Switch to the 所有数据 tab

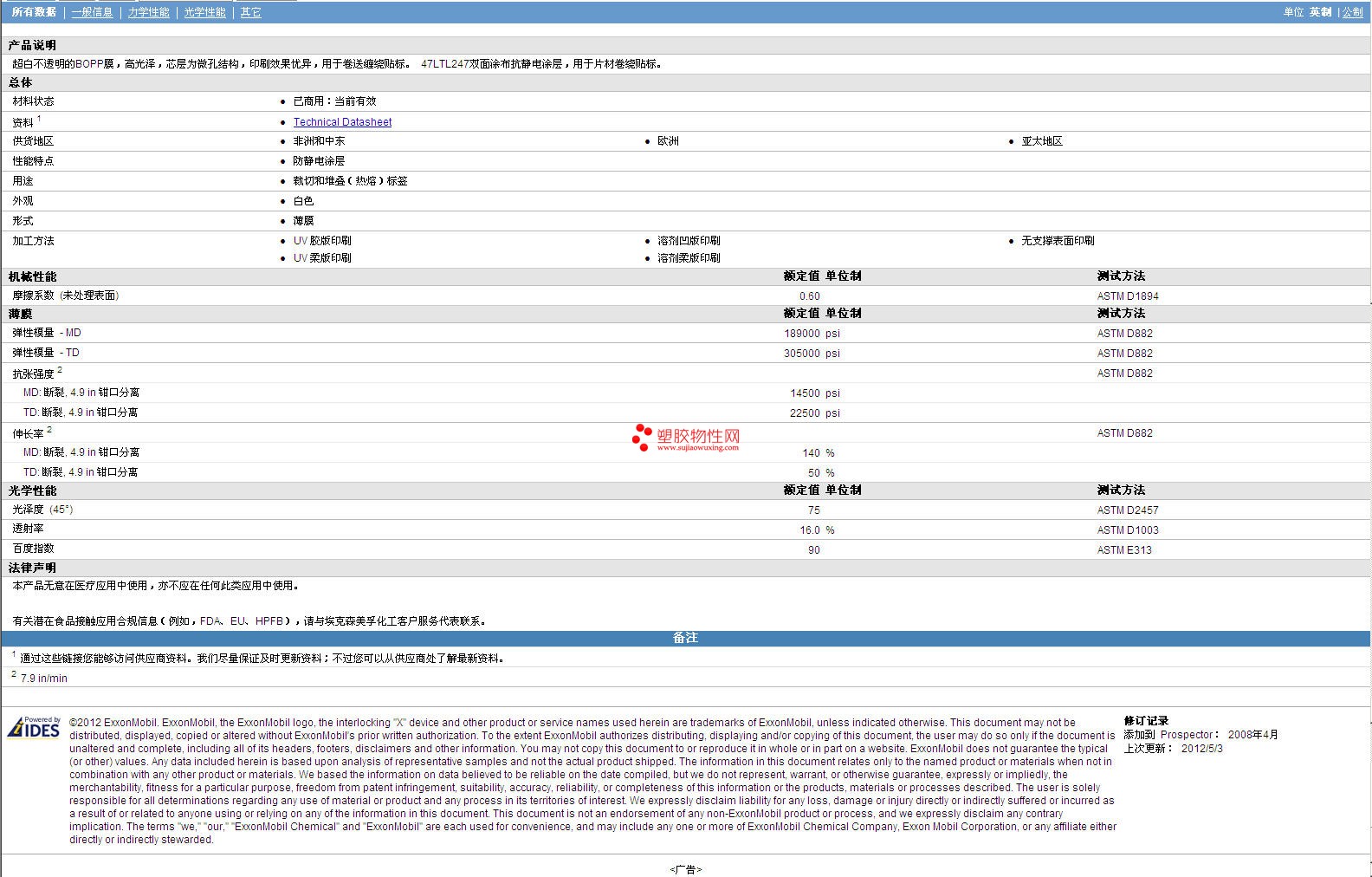tap(34, 12)
